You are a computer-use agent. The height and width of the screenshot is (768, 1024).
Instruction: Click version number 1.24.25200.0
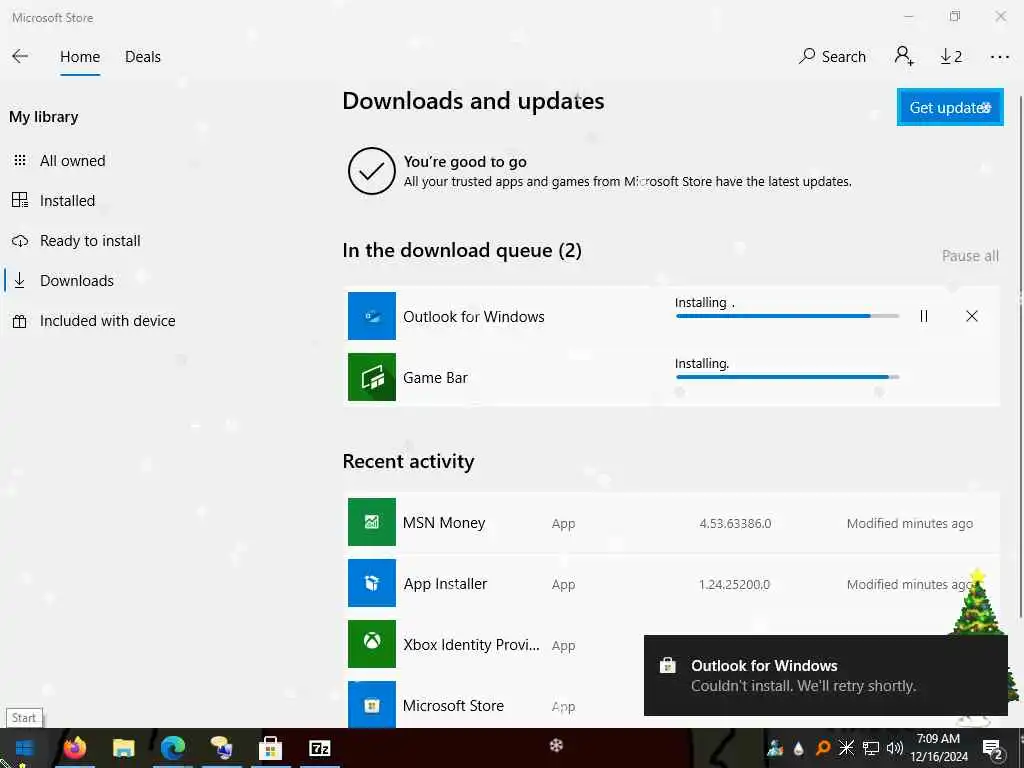point(735,584)
